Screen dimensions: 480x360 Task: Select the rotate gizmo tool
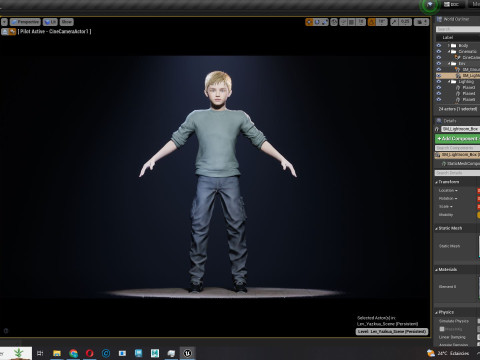click(317, 22)
